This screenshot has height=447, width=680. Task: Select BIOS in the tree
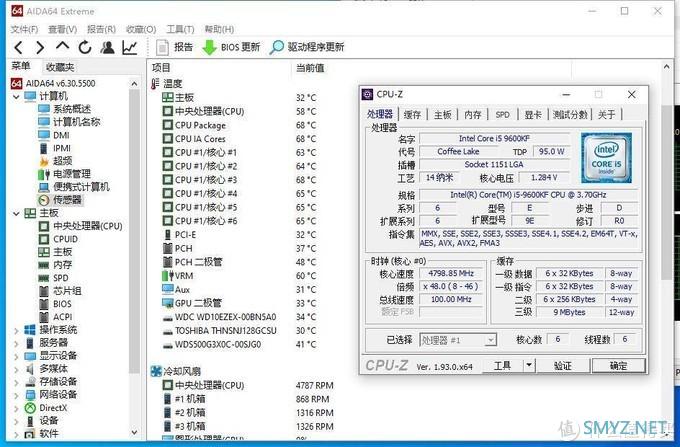pos(55,304)
